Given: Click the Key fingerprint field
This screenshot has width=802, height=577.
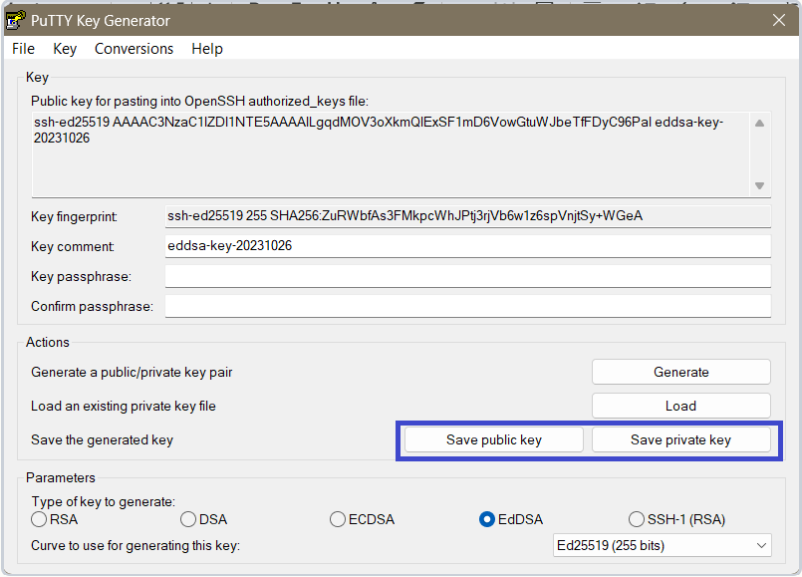Looking at the screenshot, I should [x=467, y=216].
